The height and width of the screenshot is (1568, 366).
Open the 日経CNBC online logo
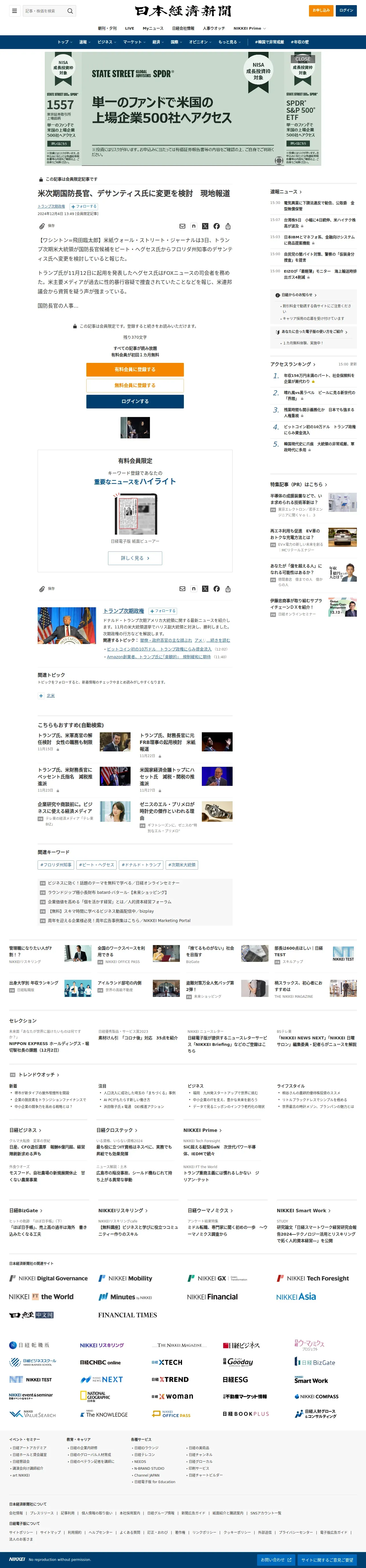click(x=101, y=1362)
